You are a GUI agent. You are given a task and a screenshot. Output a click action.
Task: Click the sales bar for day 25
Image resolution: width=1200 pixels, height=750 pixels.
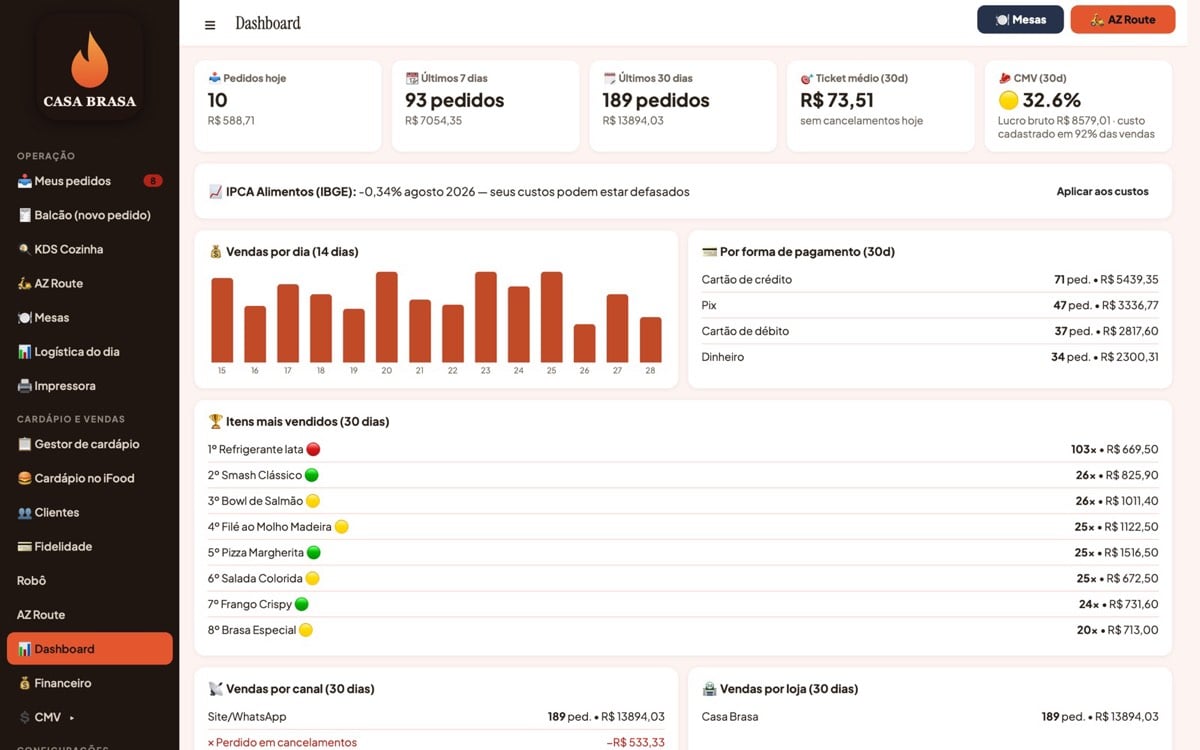pos(552,317)
